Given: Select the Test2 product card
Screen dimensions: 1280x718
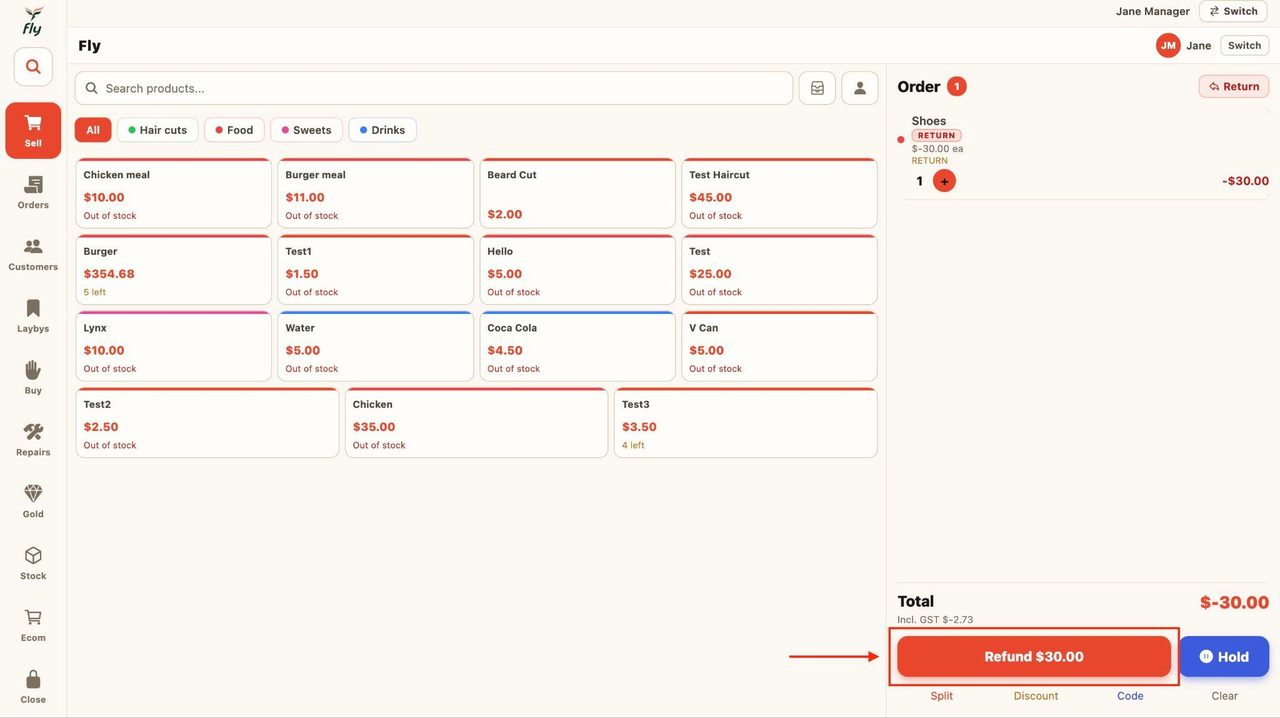Looking at the screenshot, I should (208, 423).
